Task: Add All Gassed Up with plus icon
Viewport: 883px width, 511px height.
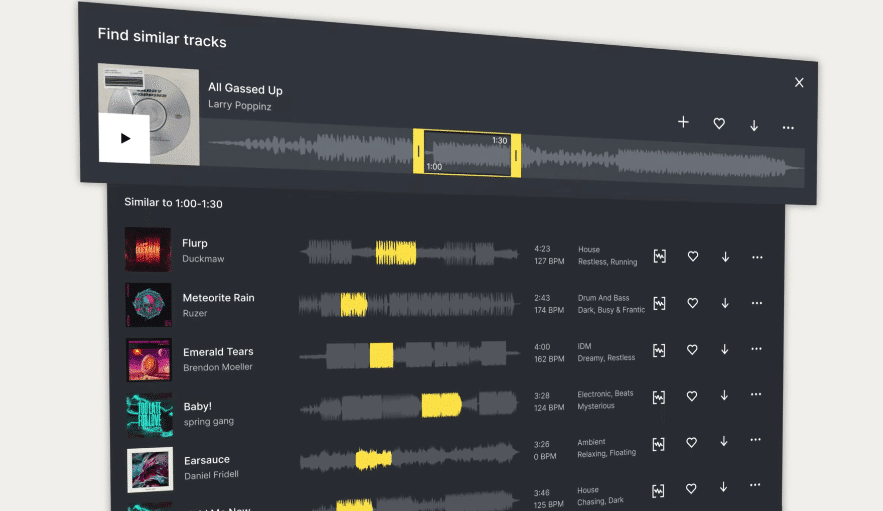Action: 683,122
